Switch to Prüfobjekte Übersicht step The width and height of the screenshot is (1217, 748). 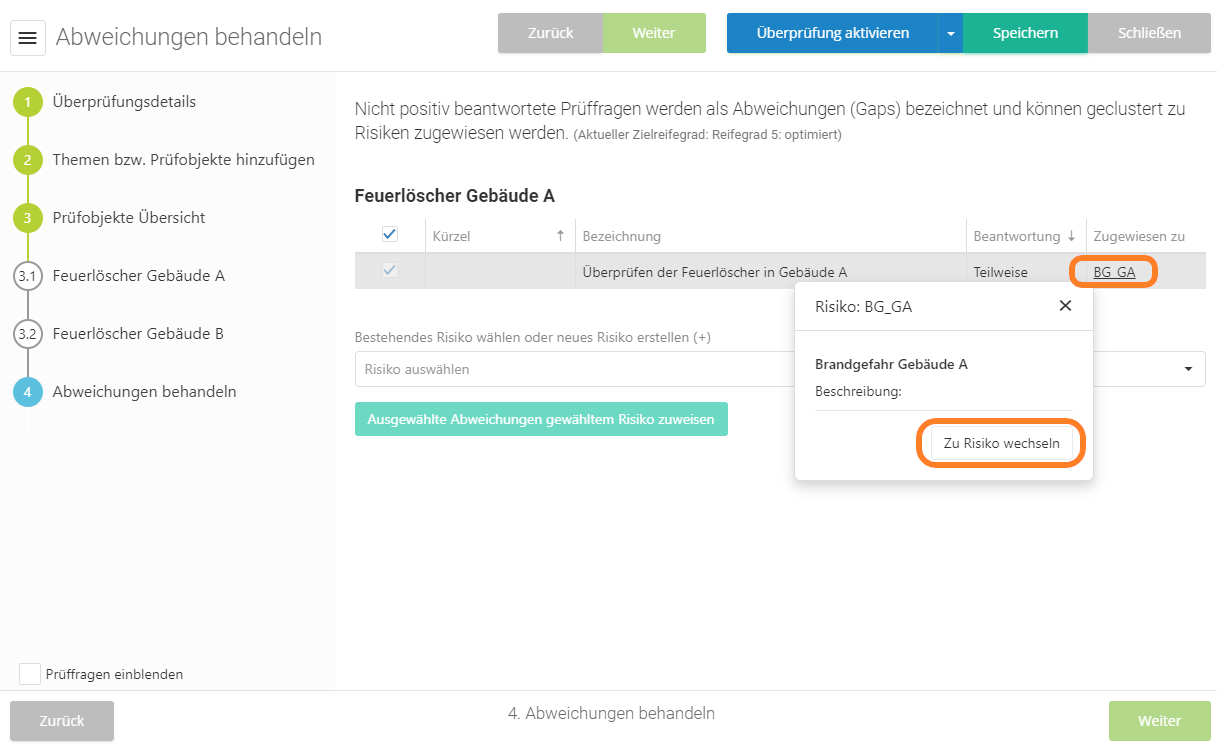[x=129, y=218]
